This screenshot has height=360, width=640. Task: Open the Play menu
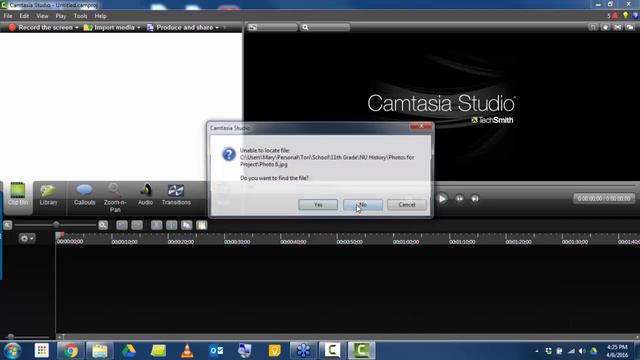(61, 16)
